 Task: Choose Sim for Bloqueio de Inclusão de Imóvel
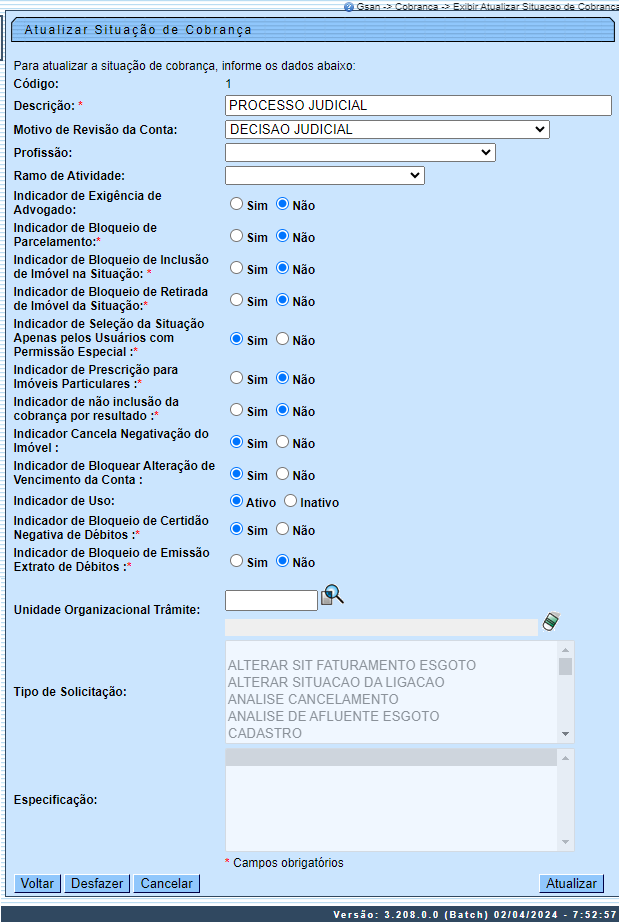coord(236,268)
